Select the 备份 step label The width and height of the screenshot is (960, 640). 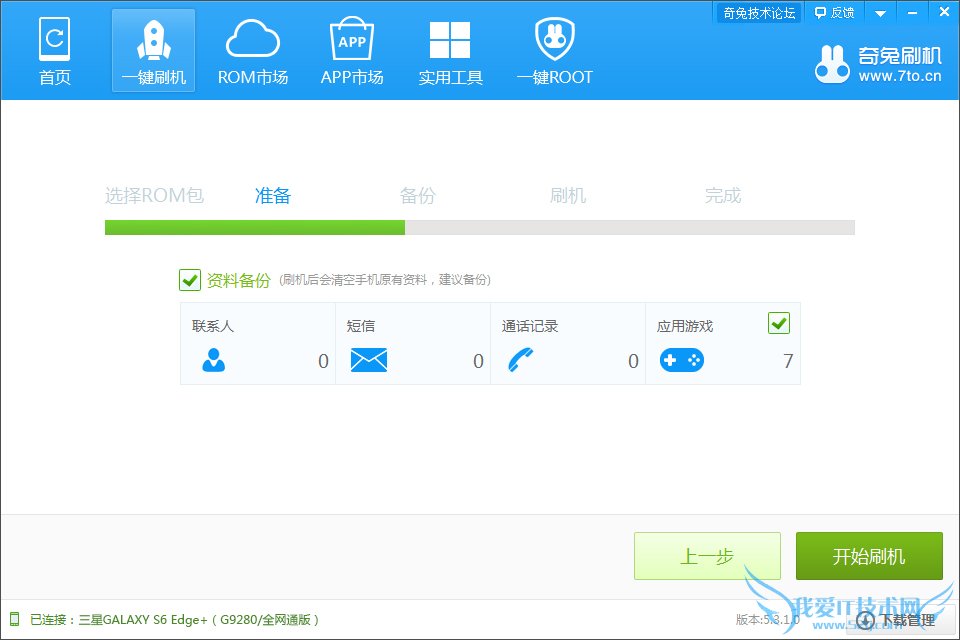click(418, 196)
